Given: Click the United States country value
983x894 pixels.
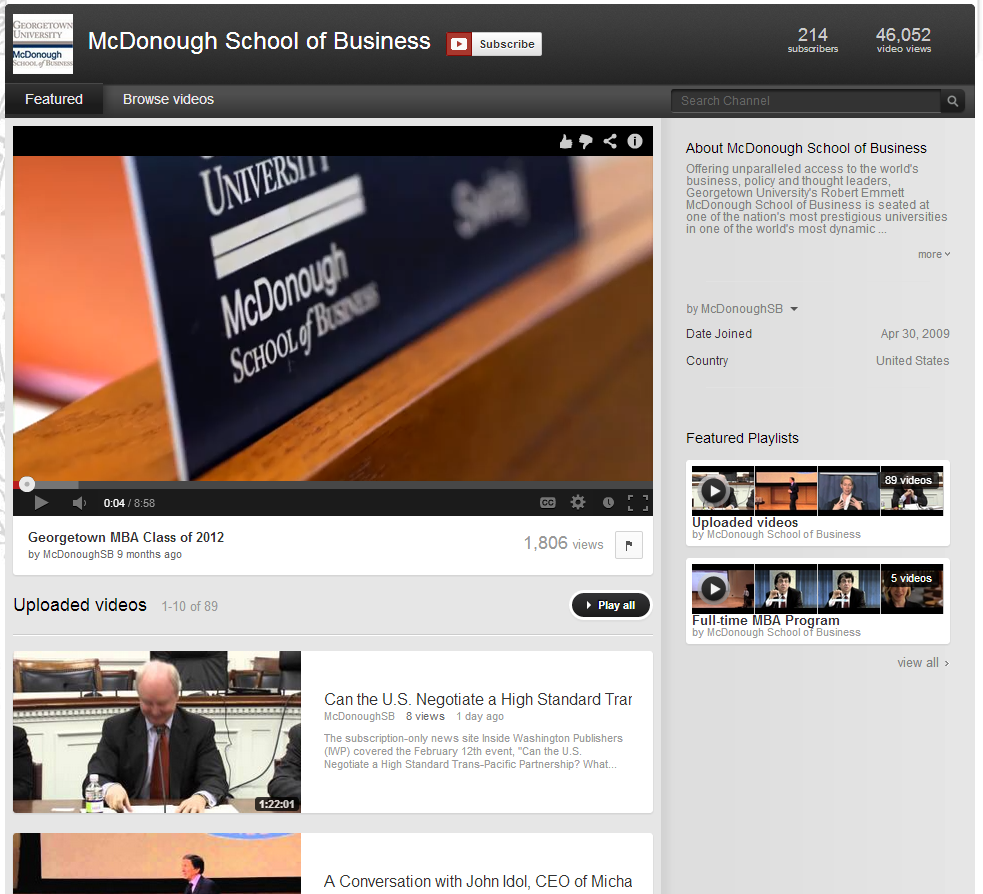Looking at the screenshot, I should pos(913,361).
